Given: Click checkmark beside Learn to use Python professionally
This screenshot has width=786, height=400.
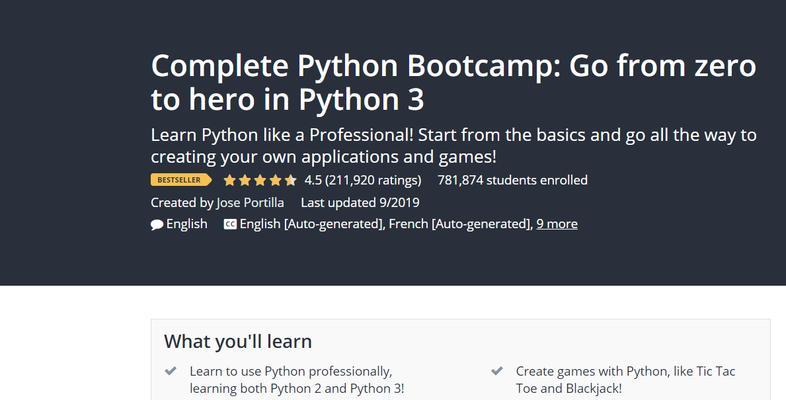Looking at the screenshot, I should click(x=171, y=371).
